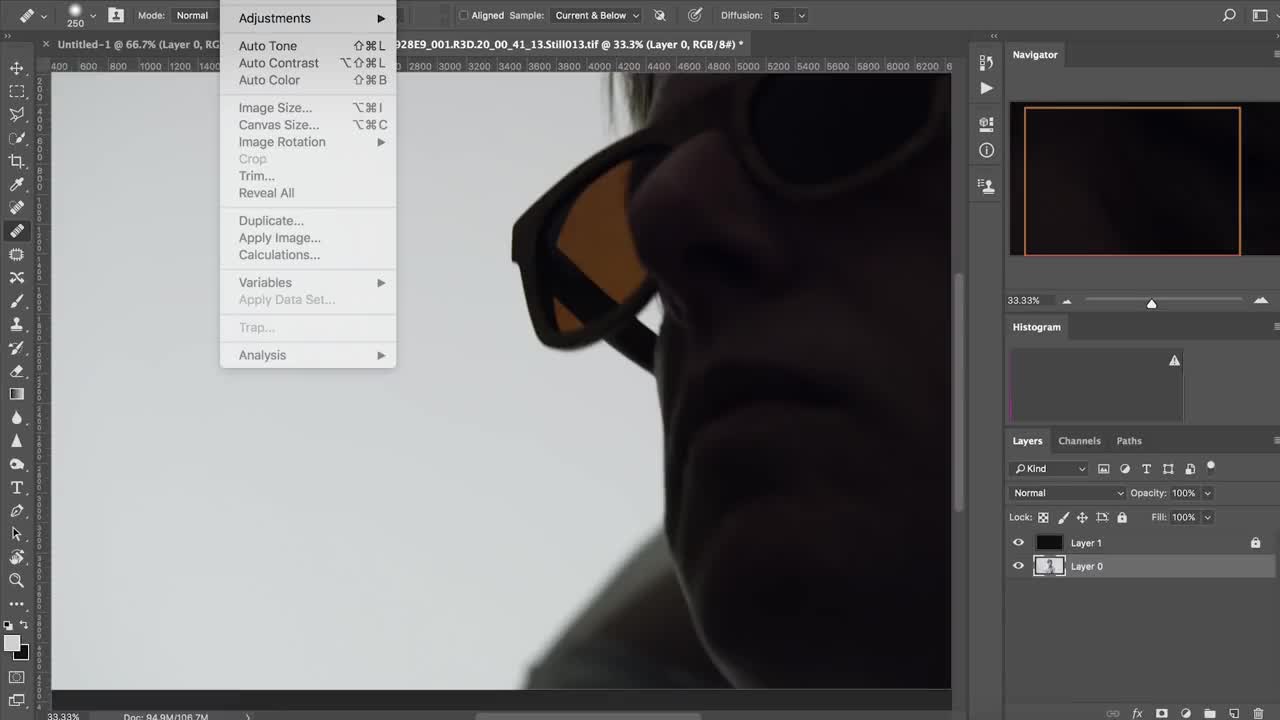Viewport: 1280px width, 720px height.
Task: Switch to the Channels tab
Action: click(x=1079, y=441)
